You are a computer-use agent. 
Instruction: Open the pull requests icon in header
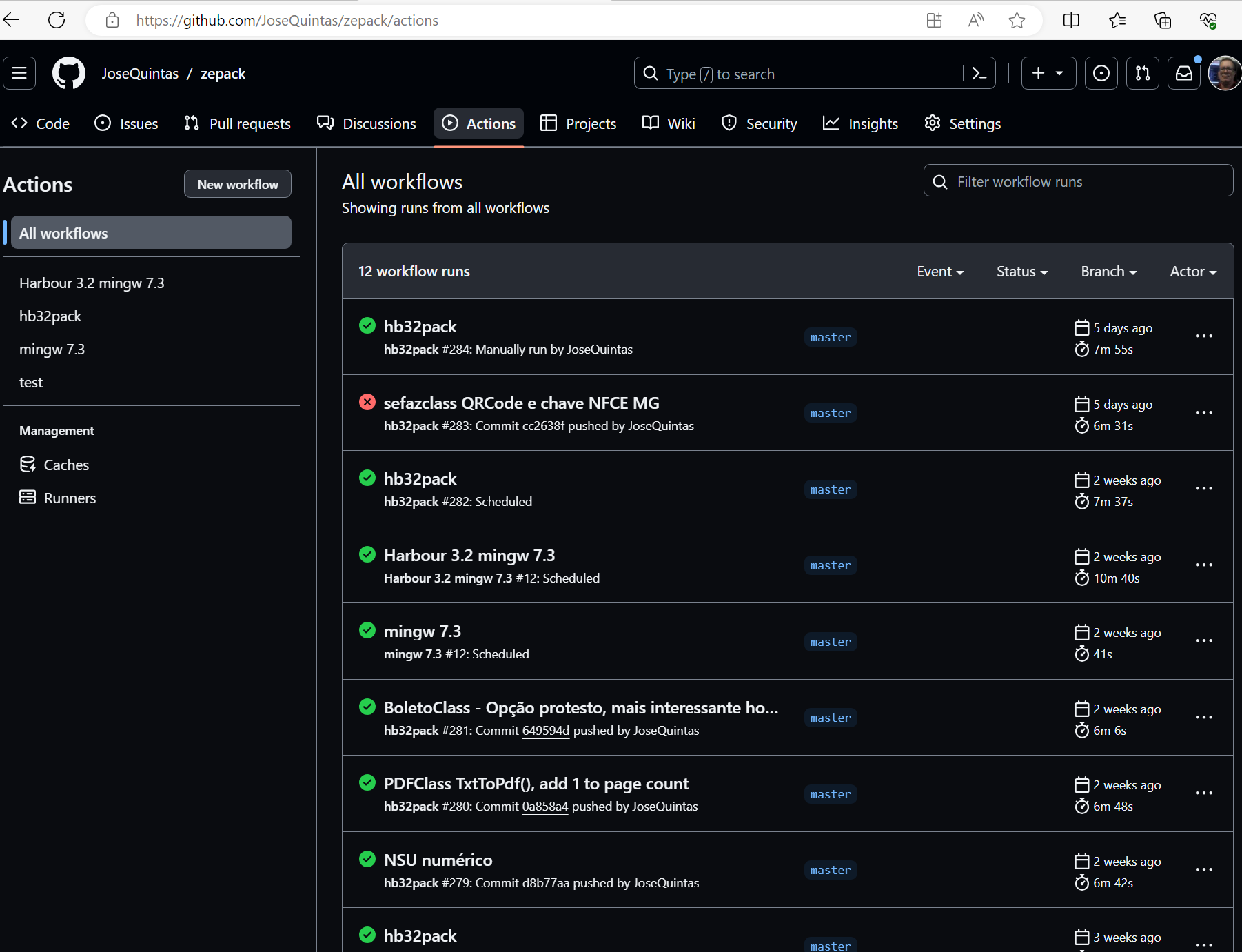pyautogui.click(x=1143, y=74)
